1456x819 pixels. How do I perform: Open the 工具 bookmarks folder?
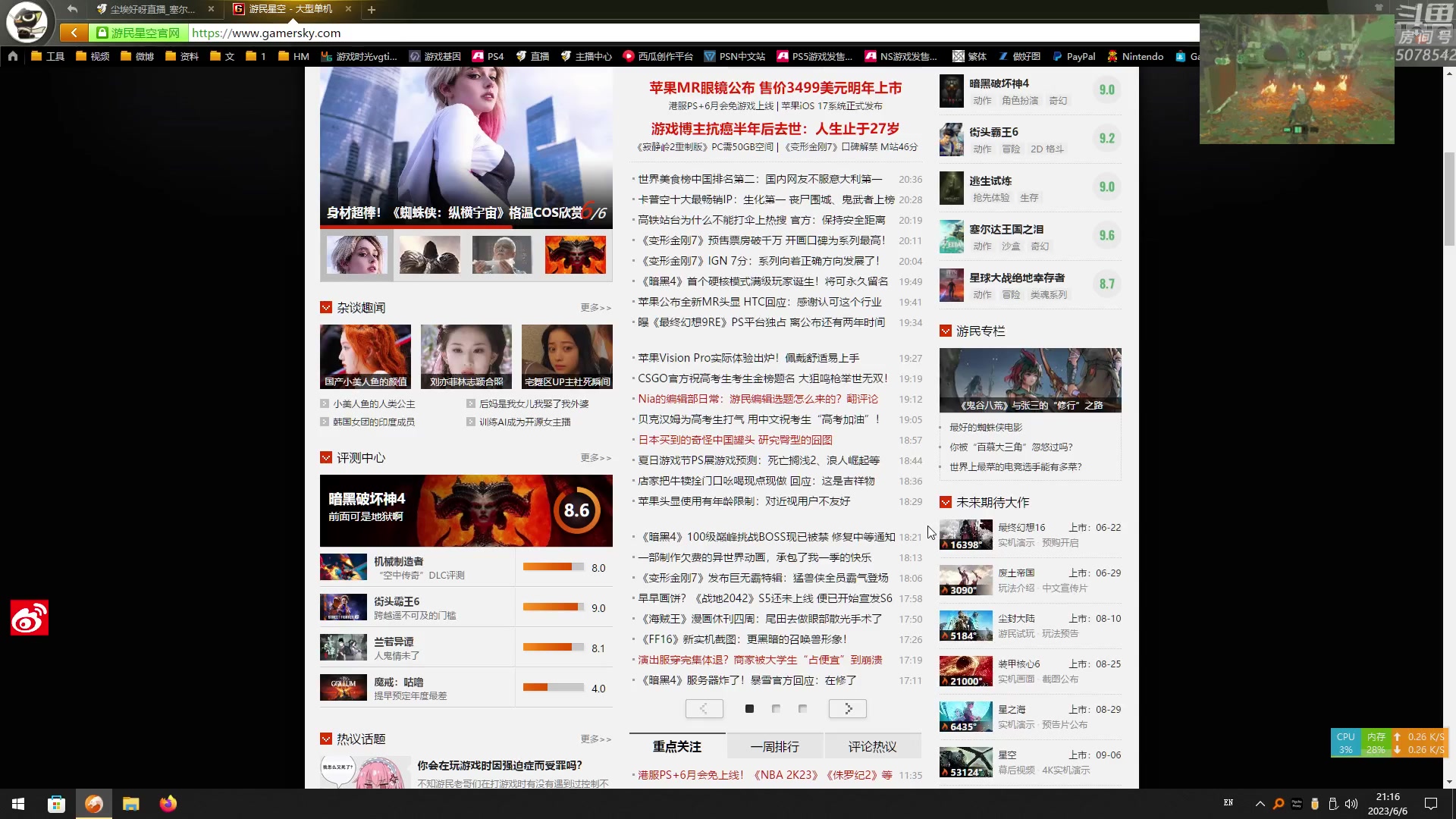pos(48,56)
